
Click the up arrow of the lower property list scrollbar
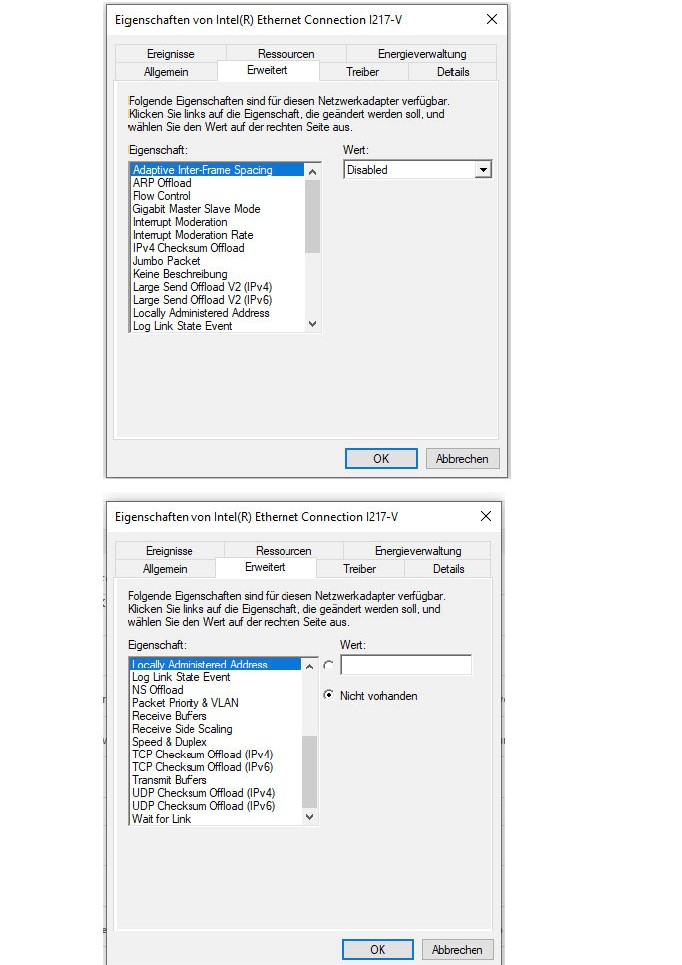coord(310,666)
